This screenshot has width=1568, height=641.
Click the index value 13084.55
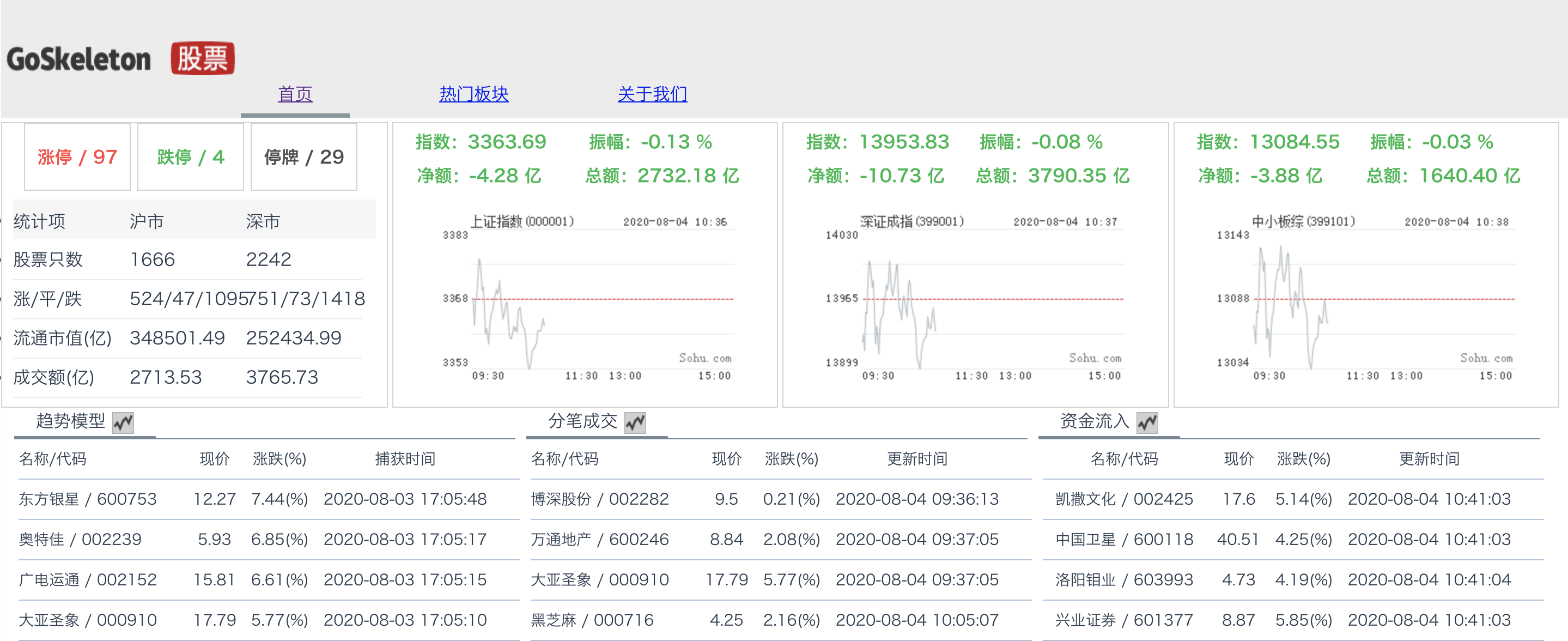(x=1294, y=142)
